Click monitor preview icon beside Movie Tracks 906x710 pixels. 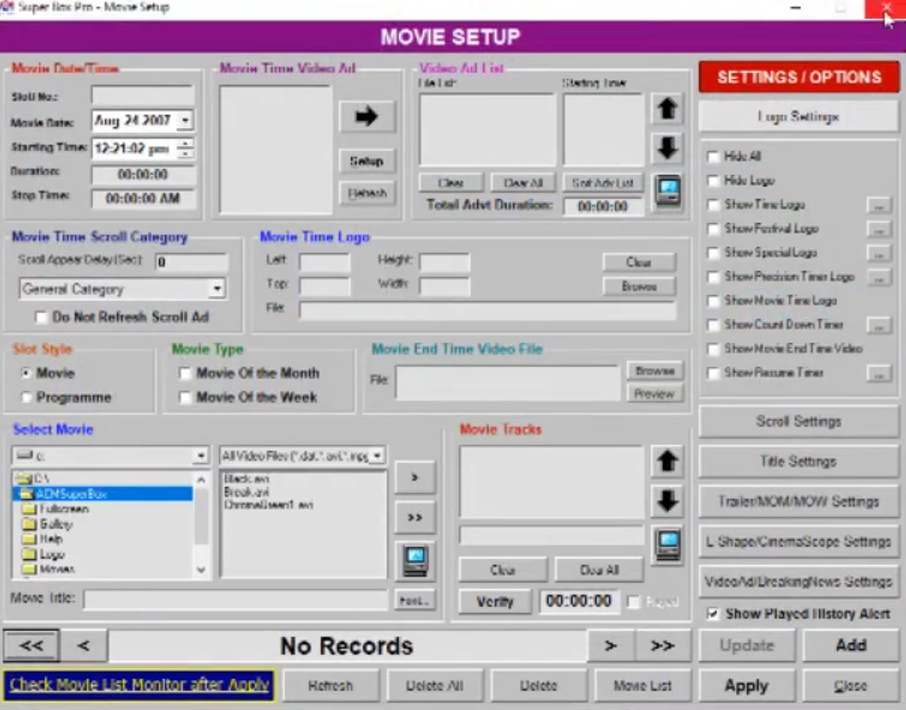click(667, 544)
